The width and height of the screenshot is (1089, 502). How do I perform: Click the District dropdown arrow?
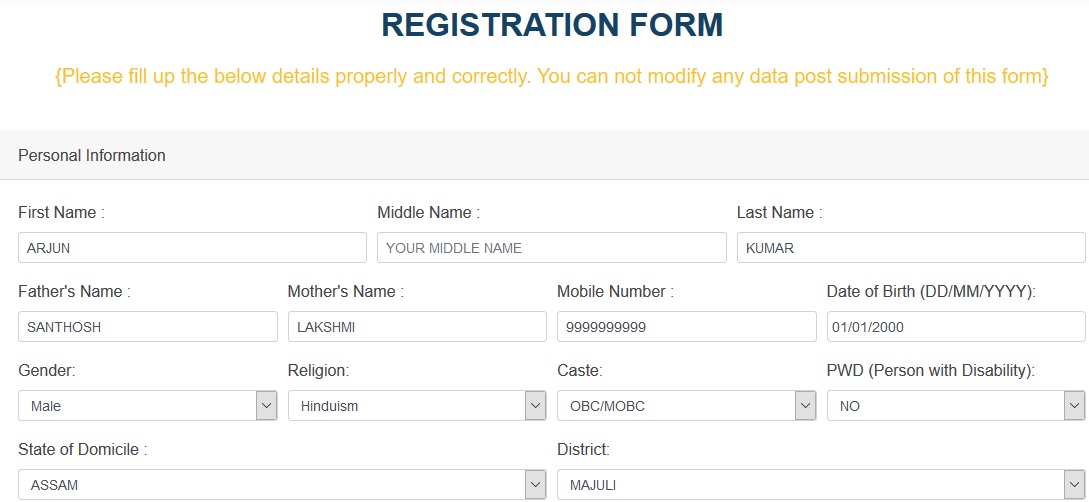[1075, 485]
